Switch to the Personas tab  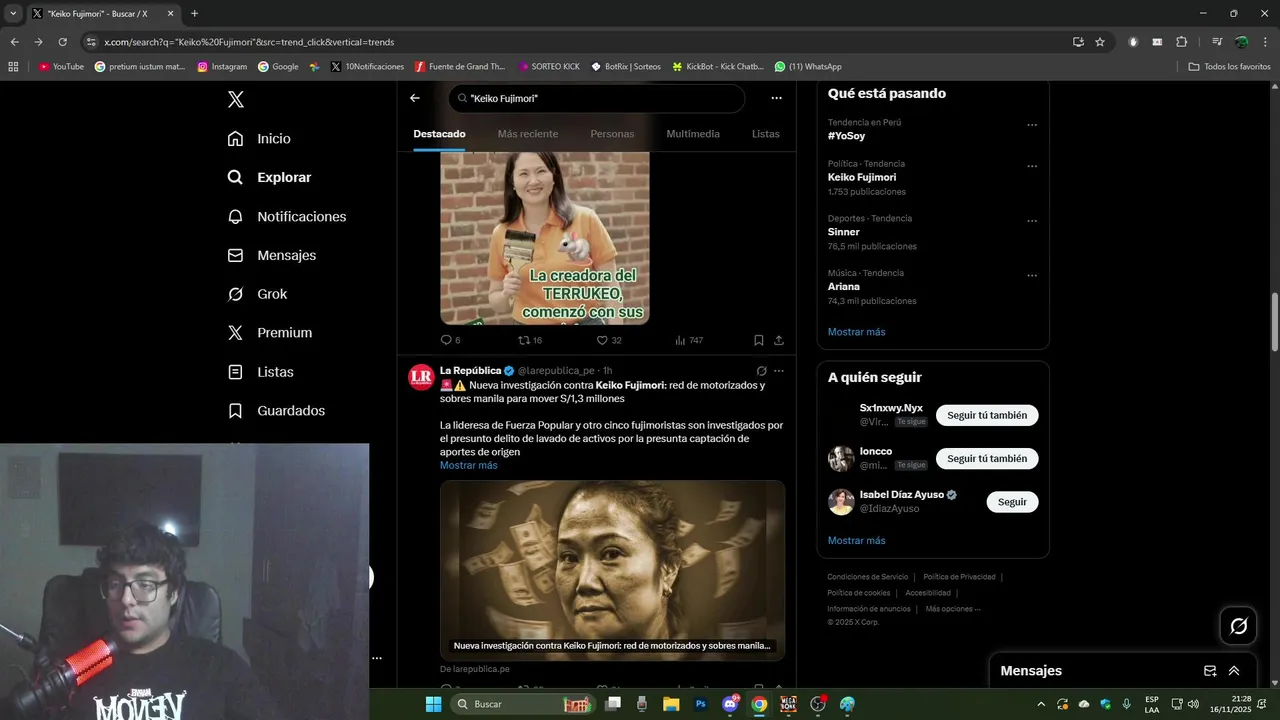(x=612, y=134)
